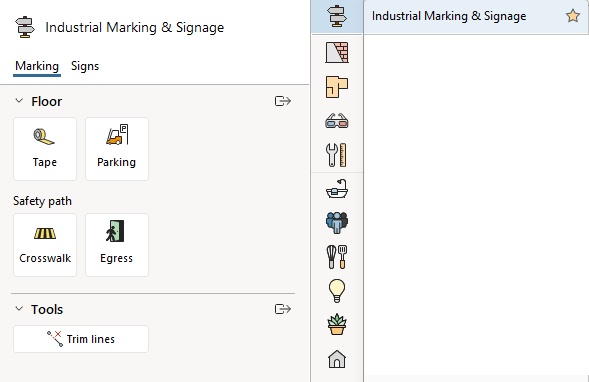Screen dimensions: 589x382
Task: Collapse the Tools section chevron
Action: (x=19, y=309)
